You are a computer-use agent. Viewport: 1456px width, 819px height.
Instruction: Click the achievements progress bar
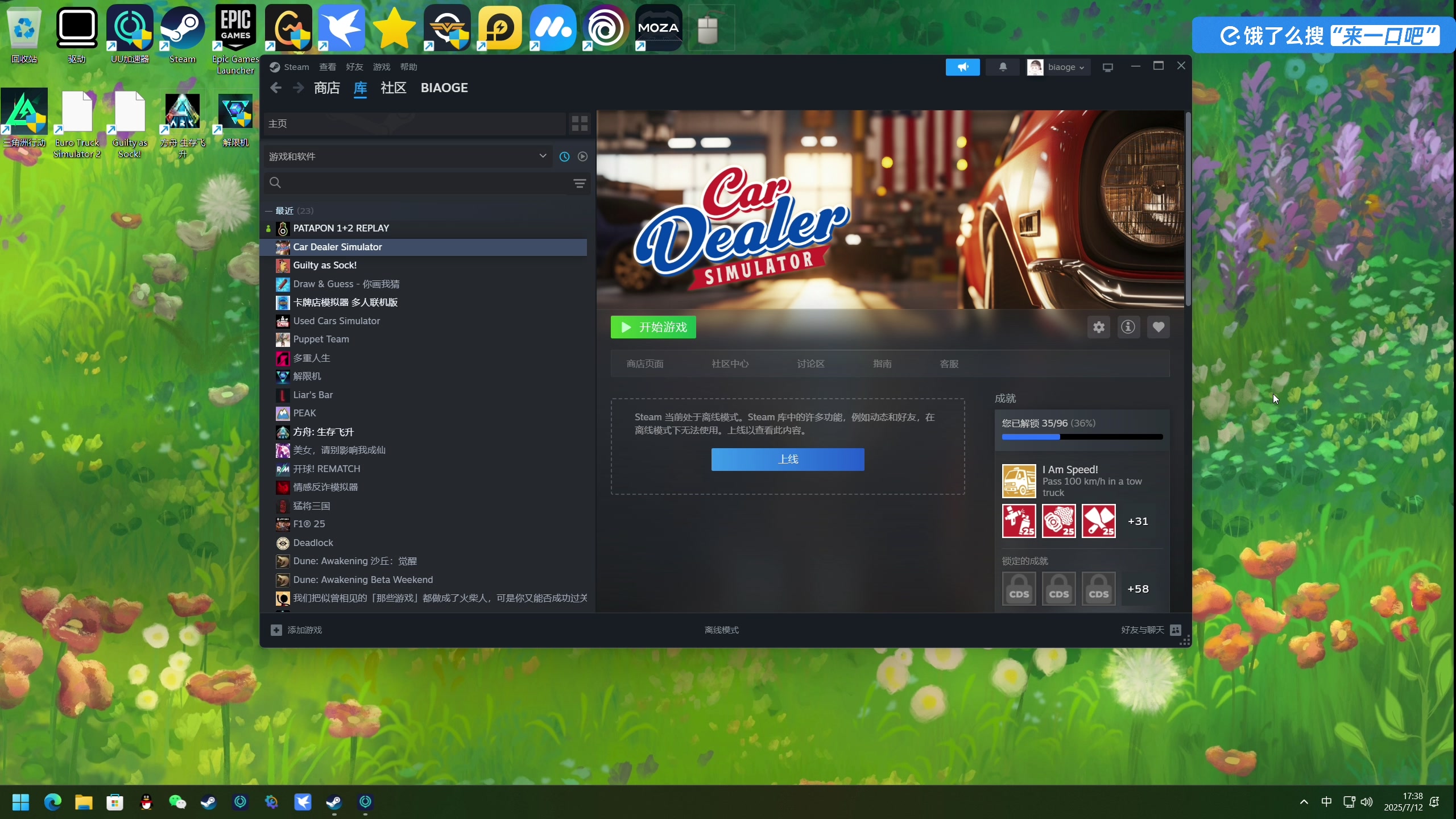click(1082, 437)
